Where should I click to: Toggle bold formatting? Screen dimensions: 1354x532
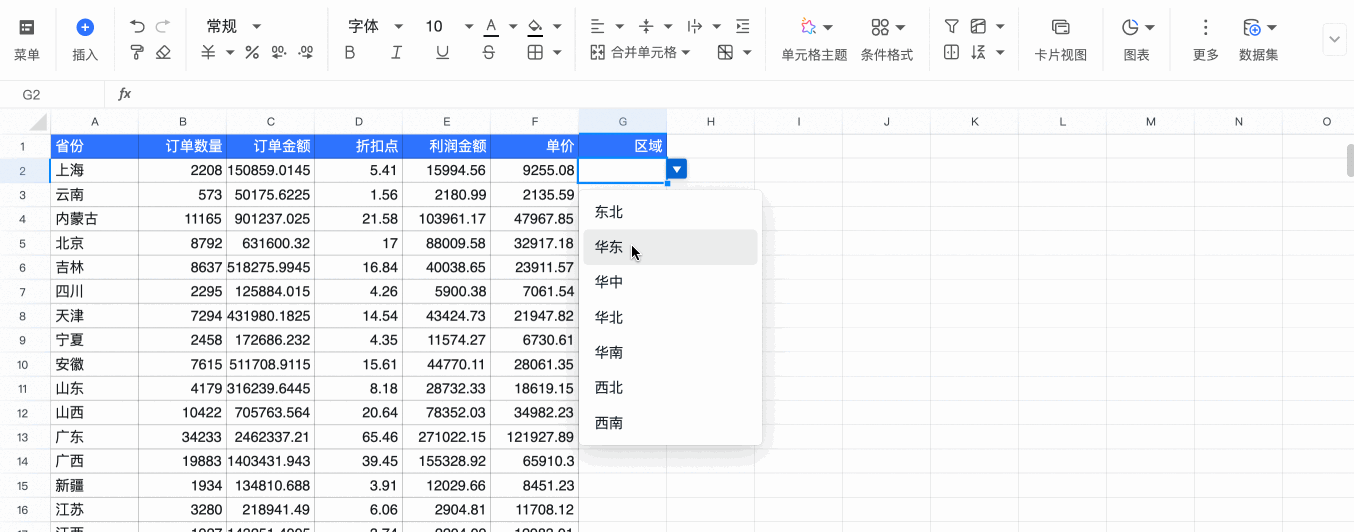(x=350, y=52)
